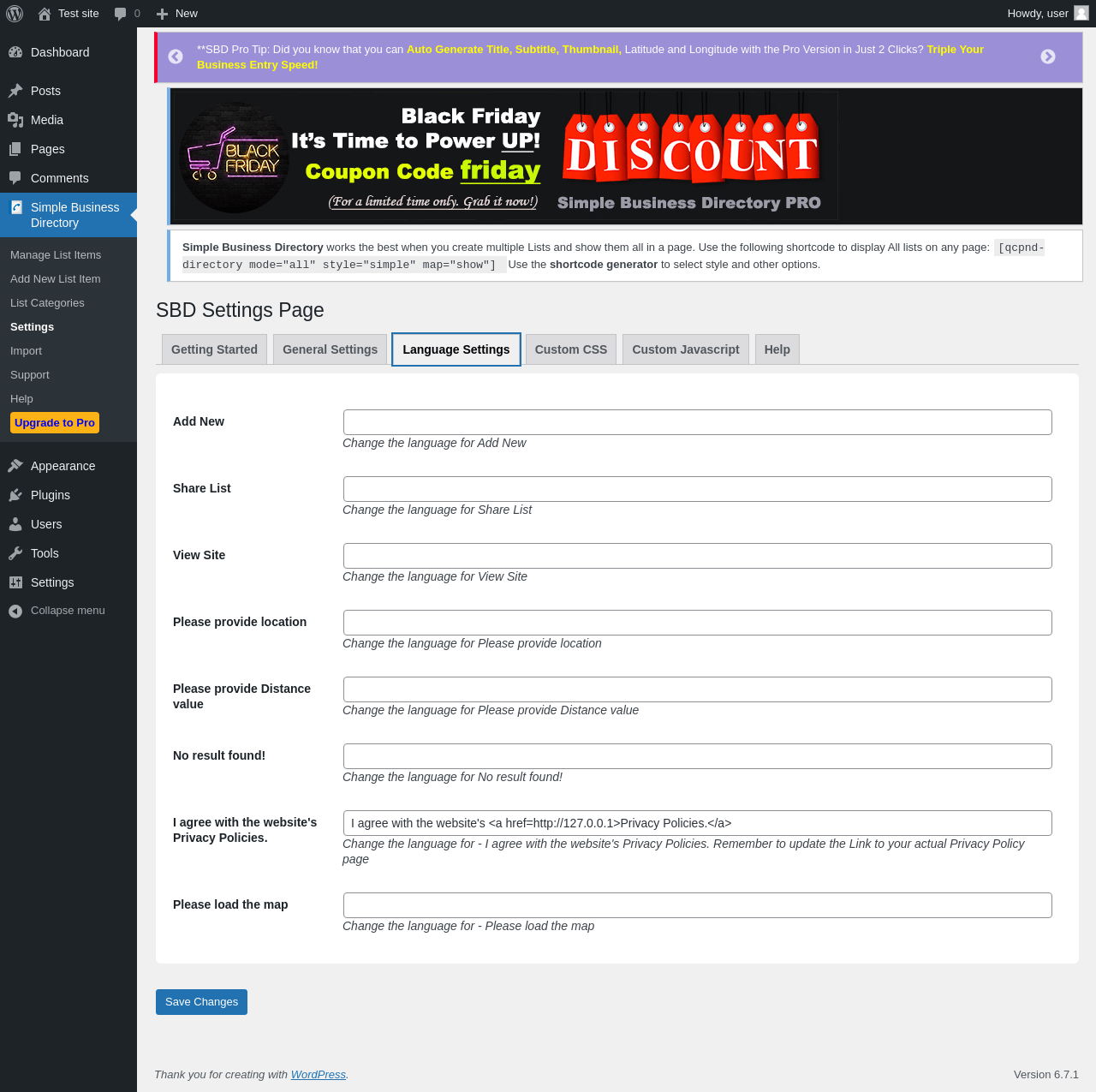Focus the Please provide location field
1096x1092 pixels.
[698, 623]
